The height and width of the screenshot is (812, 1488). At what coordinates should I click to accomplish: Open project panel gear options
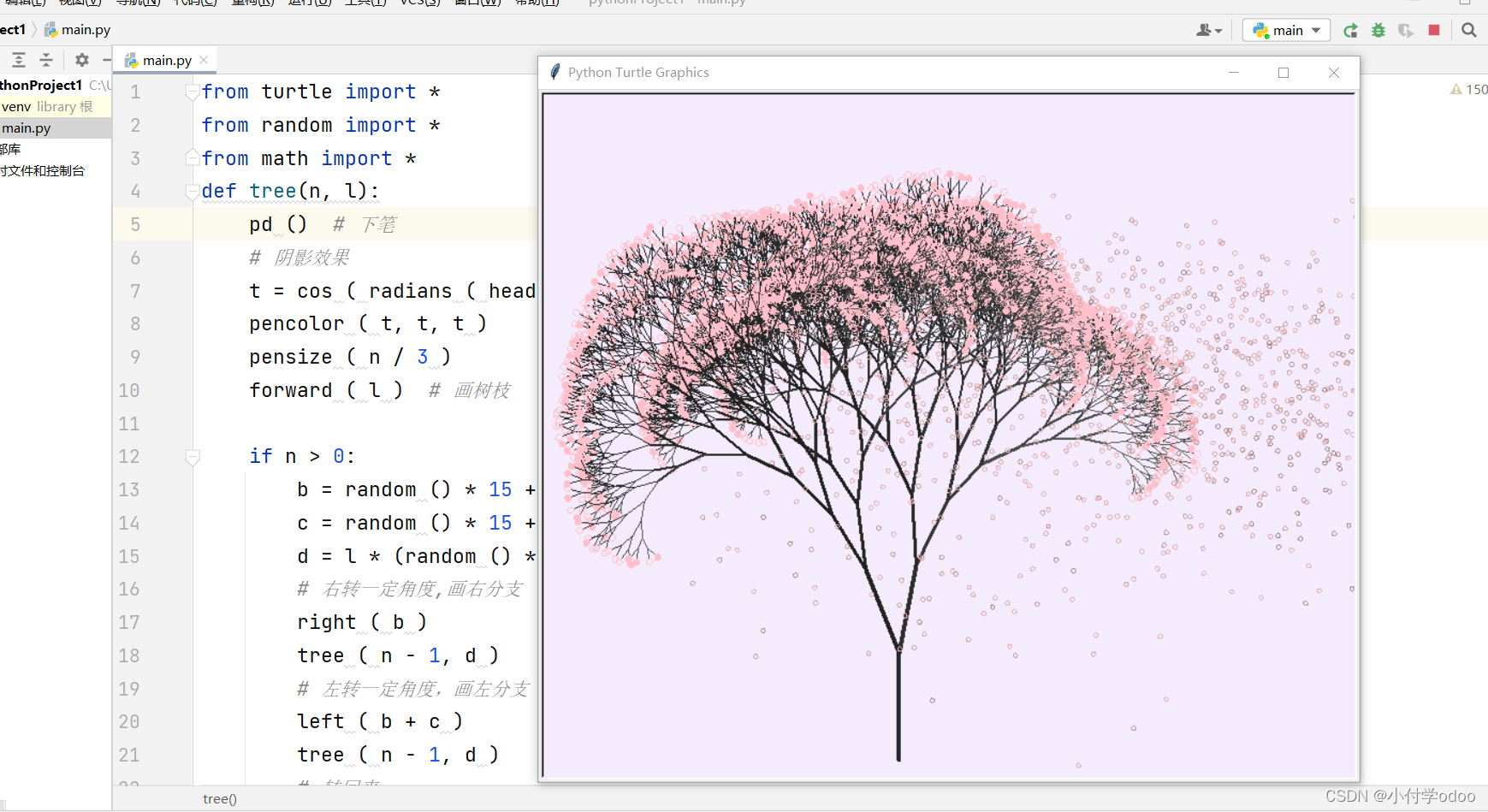click(x=82, y=60)
